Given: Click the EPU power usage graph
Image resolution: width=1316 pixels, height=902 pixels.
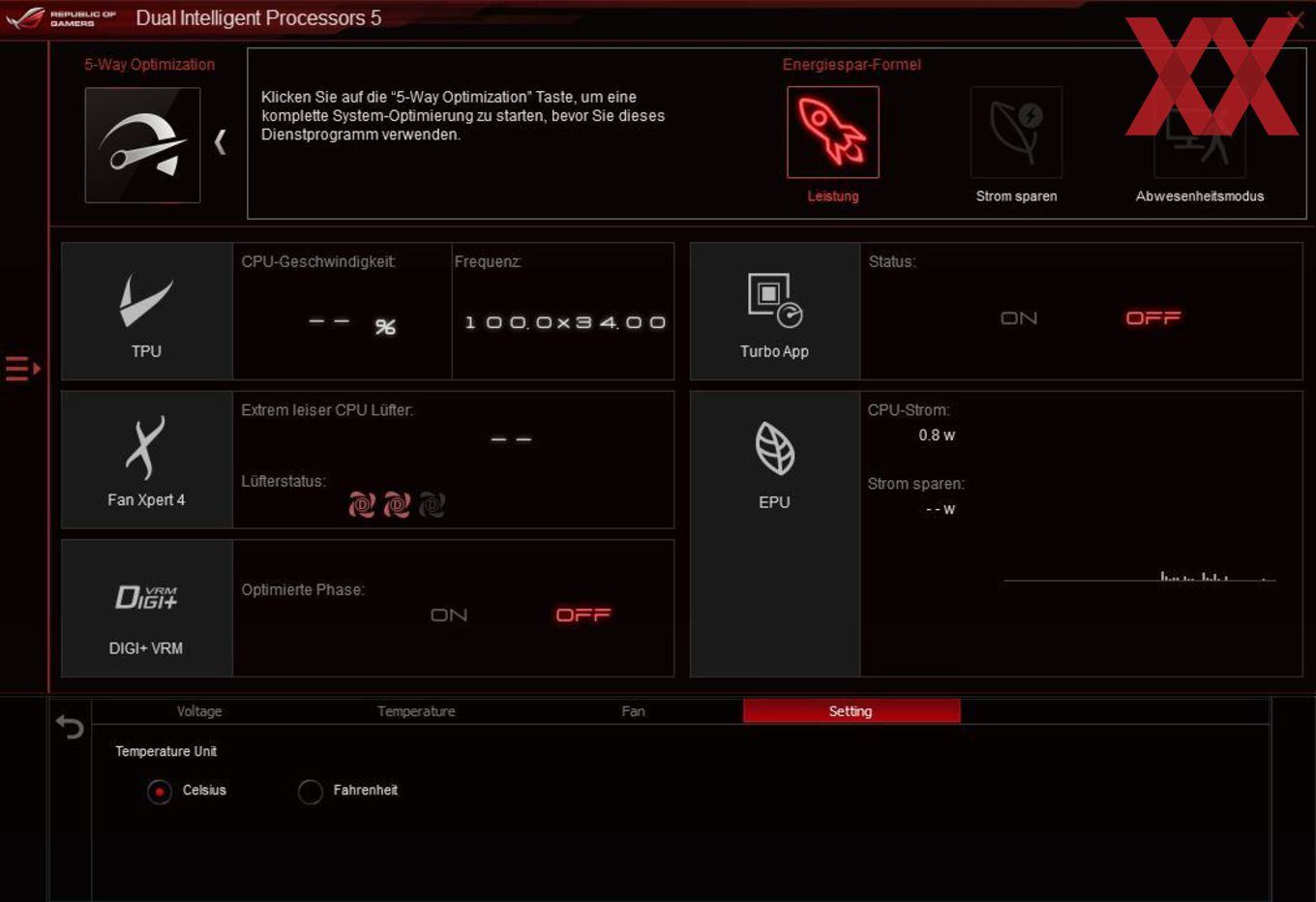Looking at the screenshot, I should pos(1140,576).
